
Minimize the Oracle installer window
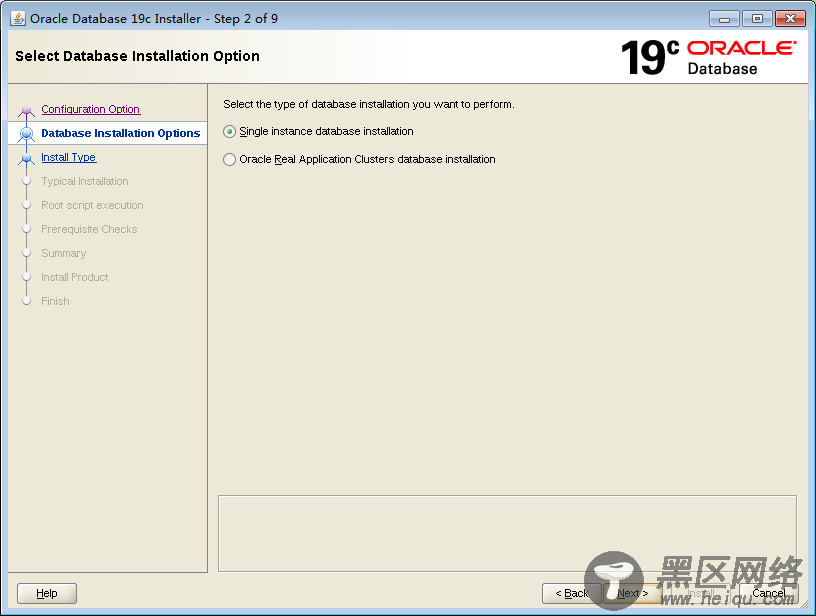point(724,19)
